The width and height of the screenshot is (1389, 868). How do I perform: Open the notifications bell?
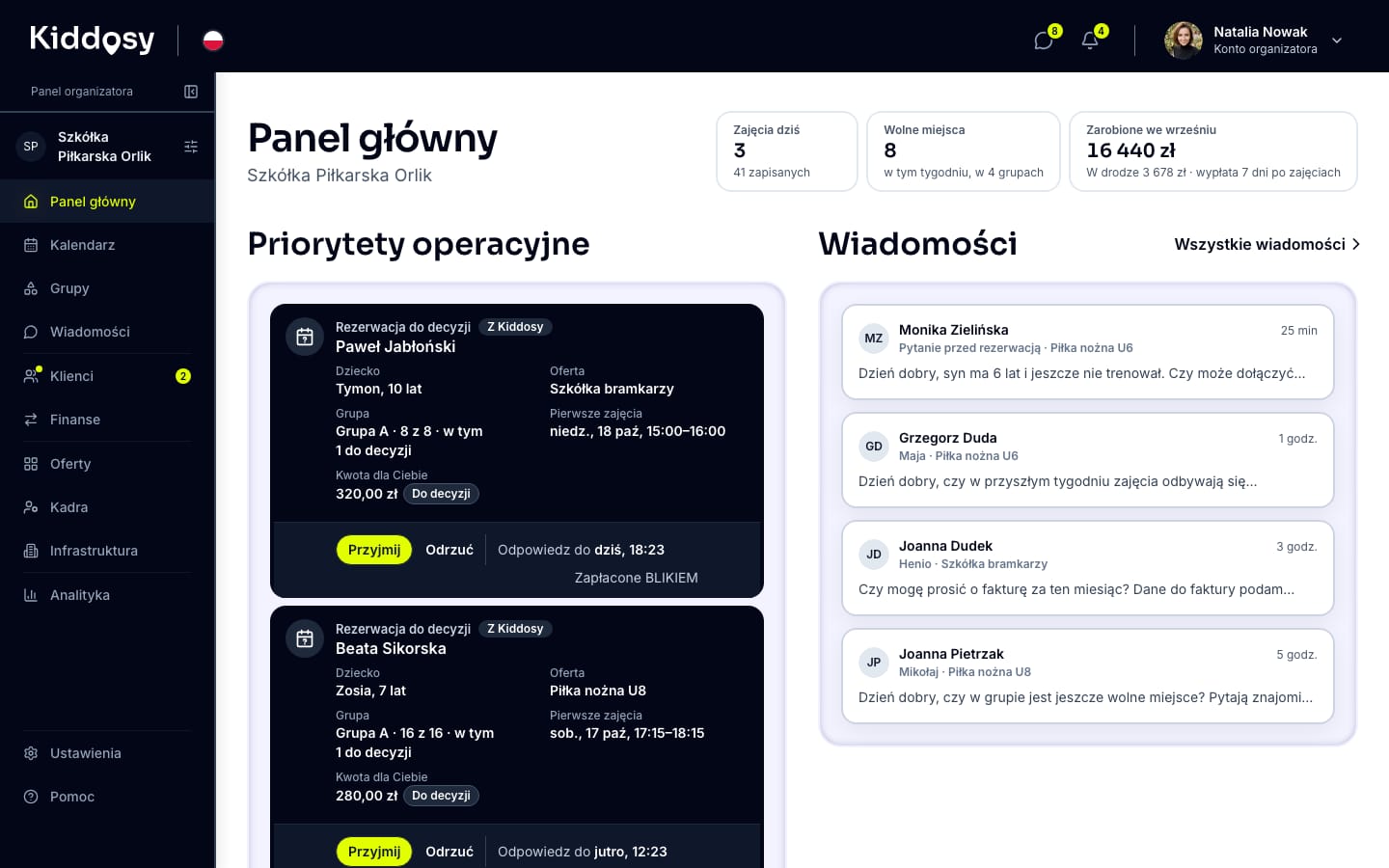click(1090, 41)
